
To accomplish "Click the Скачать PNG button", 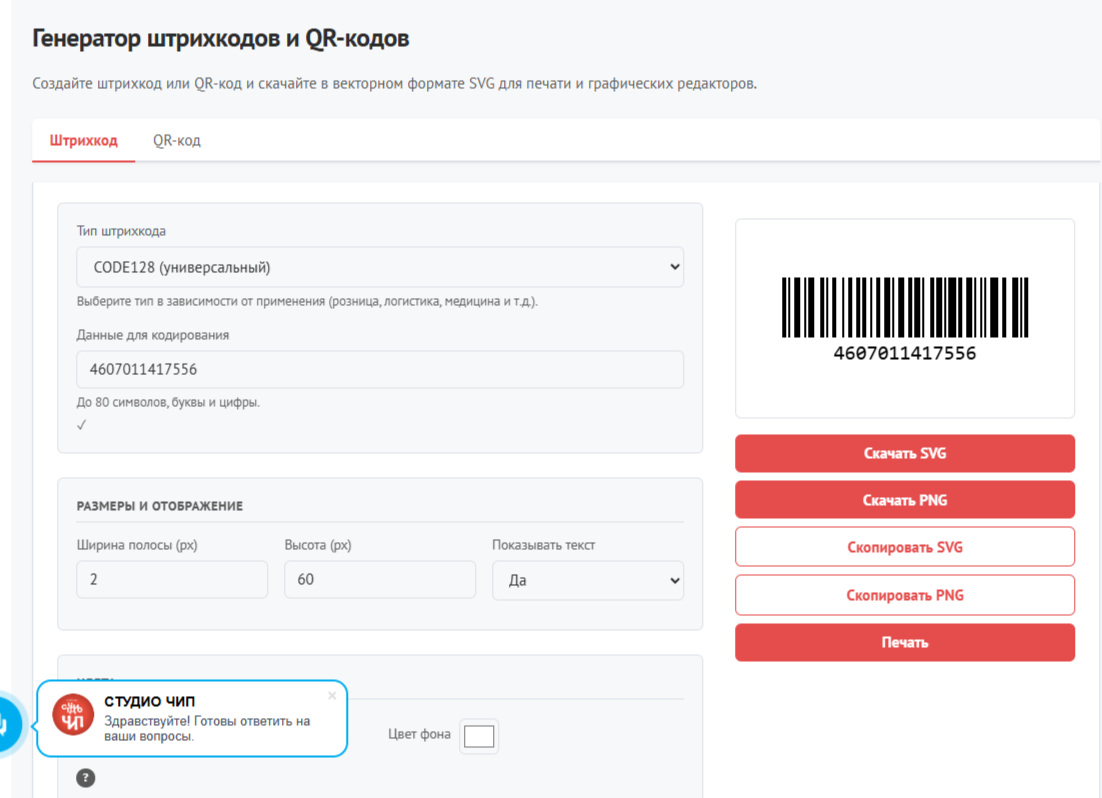I will pos(904,499).
